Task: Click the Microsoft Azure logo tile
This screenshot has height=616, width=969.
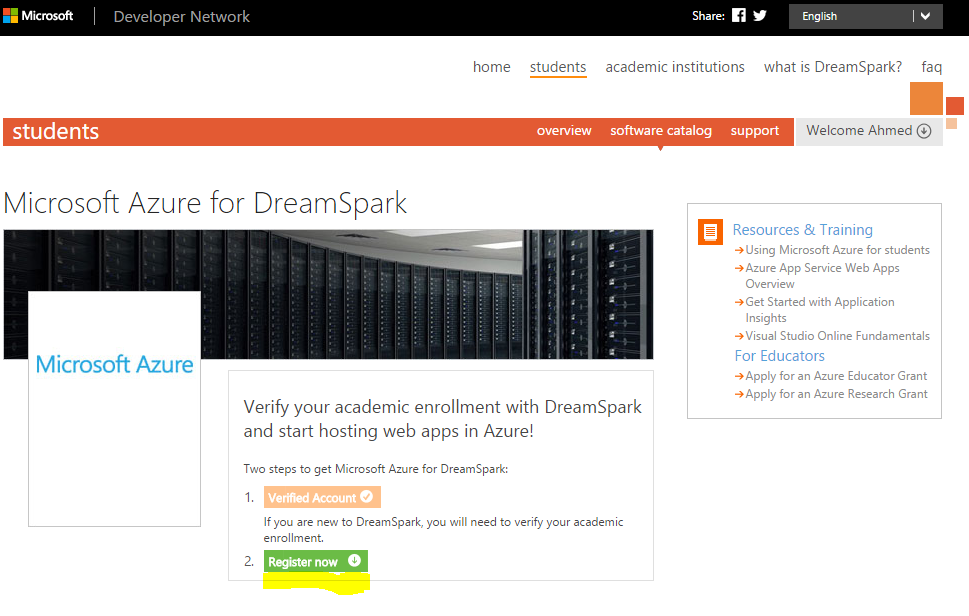Action: coord(114,409)
